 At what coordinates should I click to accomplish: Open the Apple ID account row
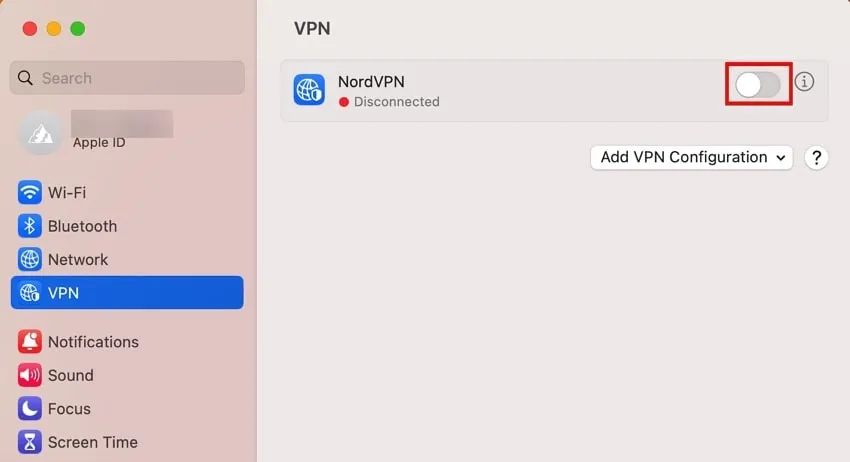[x=120, y=133]
